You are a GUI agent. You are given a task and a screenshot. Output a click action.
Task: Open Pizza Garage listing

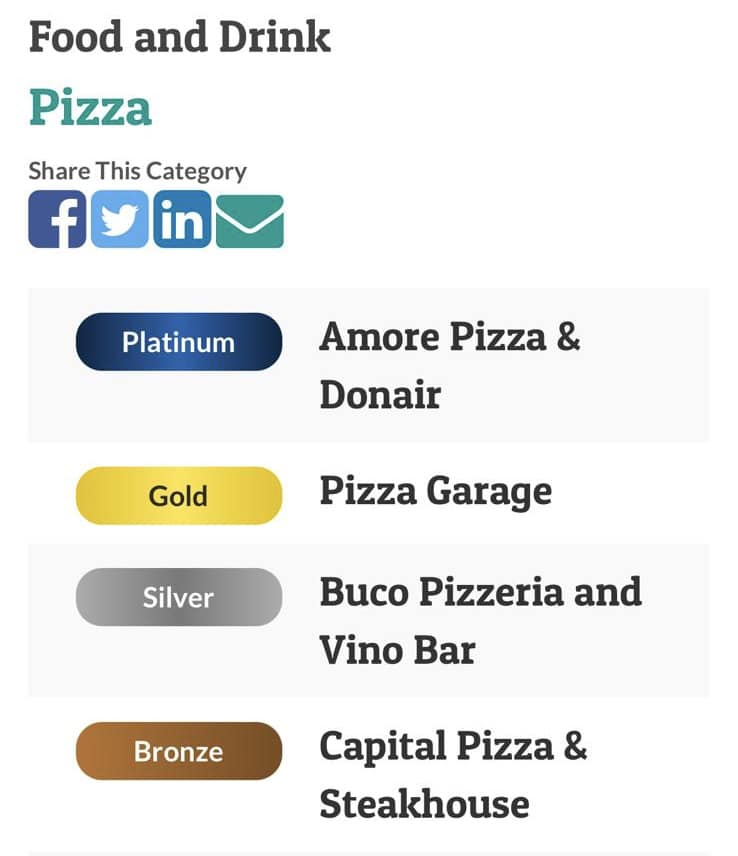[x=436, y=491]
